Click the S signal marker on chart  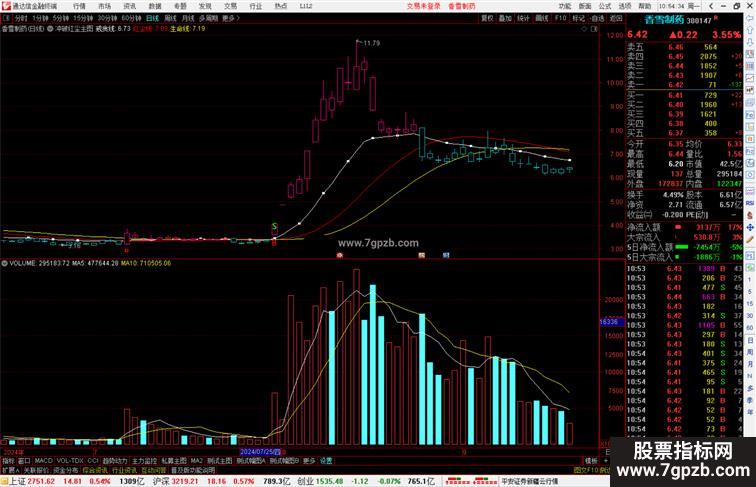[x=274, y=226]
